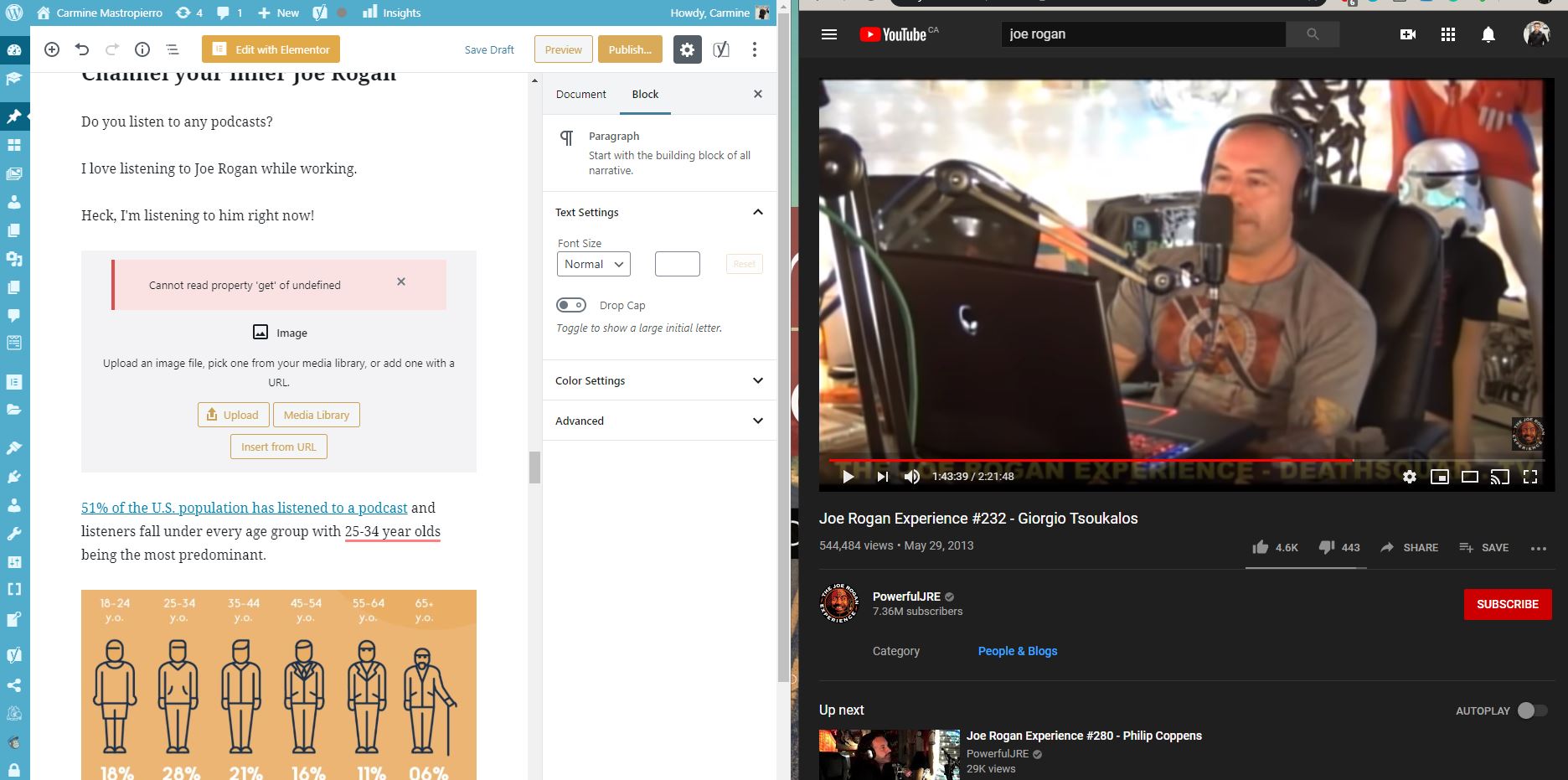Click the YouTube search box
This screenshot has height=780, width=1568.
[x=1143, y=34]
